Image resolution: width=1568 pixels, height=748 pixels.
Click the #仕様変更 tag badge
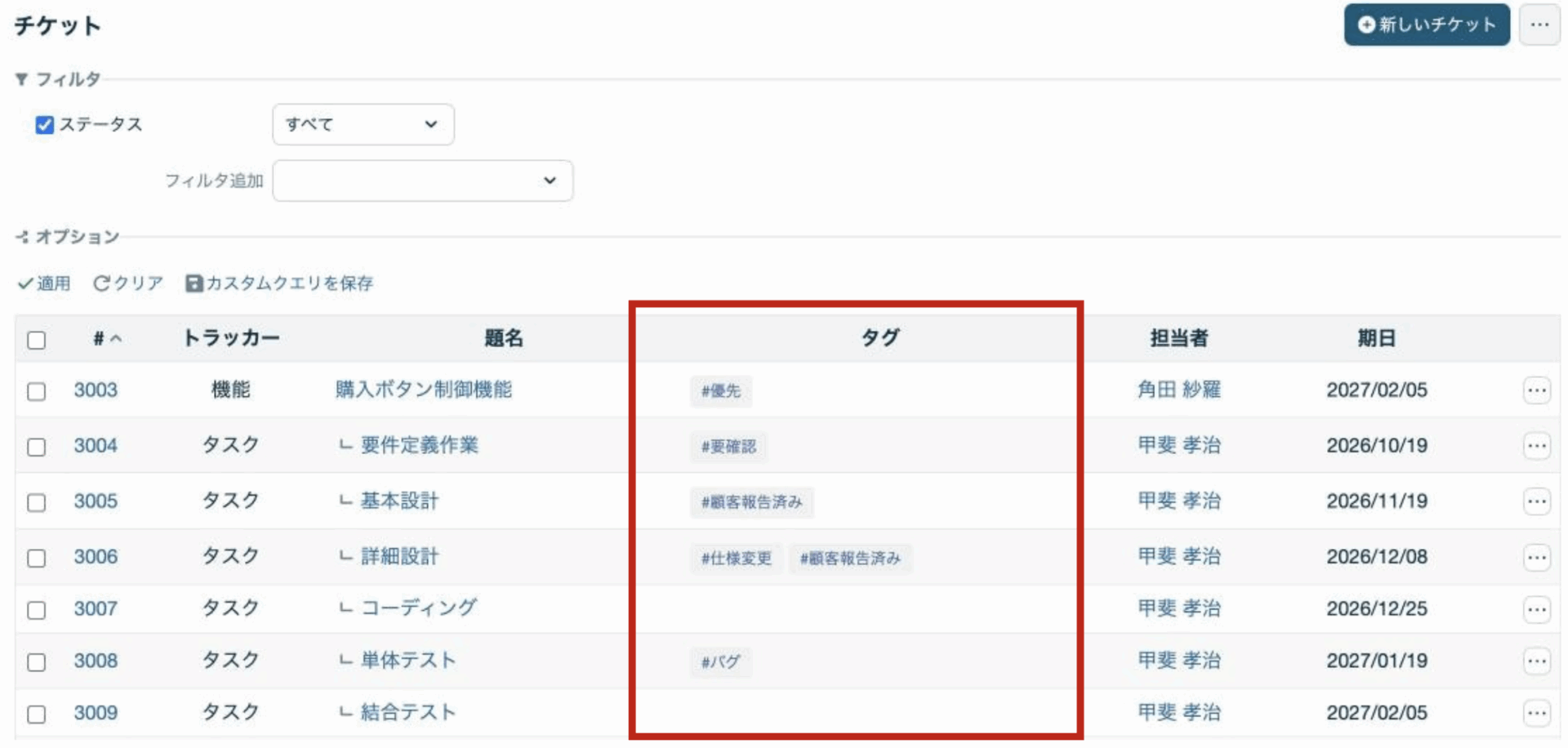pyautogui.click(x=737, y=559)
